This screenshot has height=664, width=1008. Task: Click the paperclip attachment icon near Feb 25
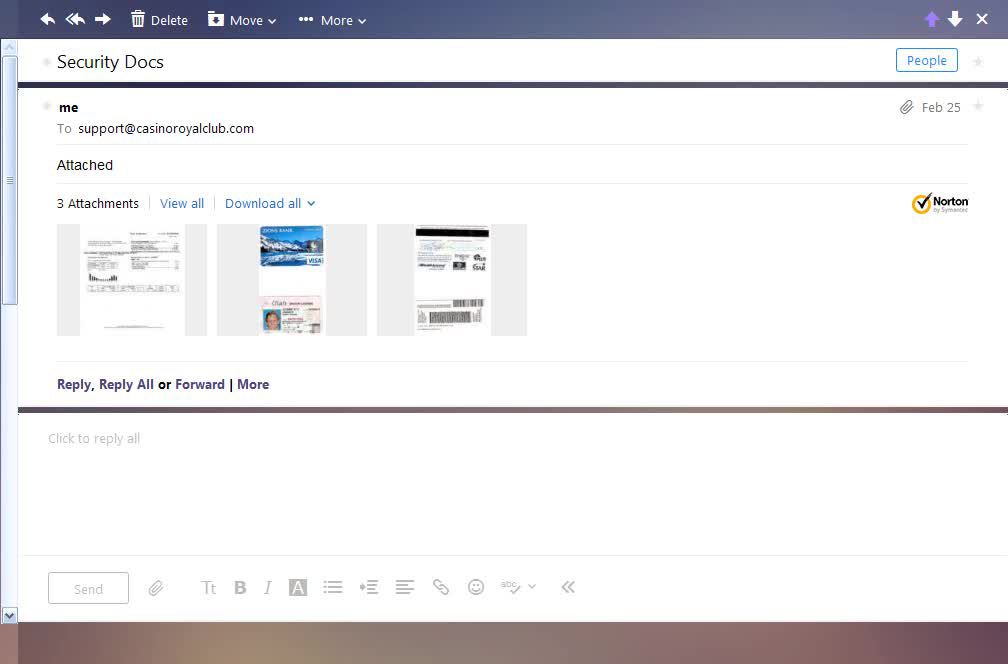pos(906,107)
